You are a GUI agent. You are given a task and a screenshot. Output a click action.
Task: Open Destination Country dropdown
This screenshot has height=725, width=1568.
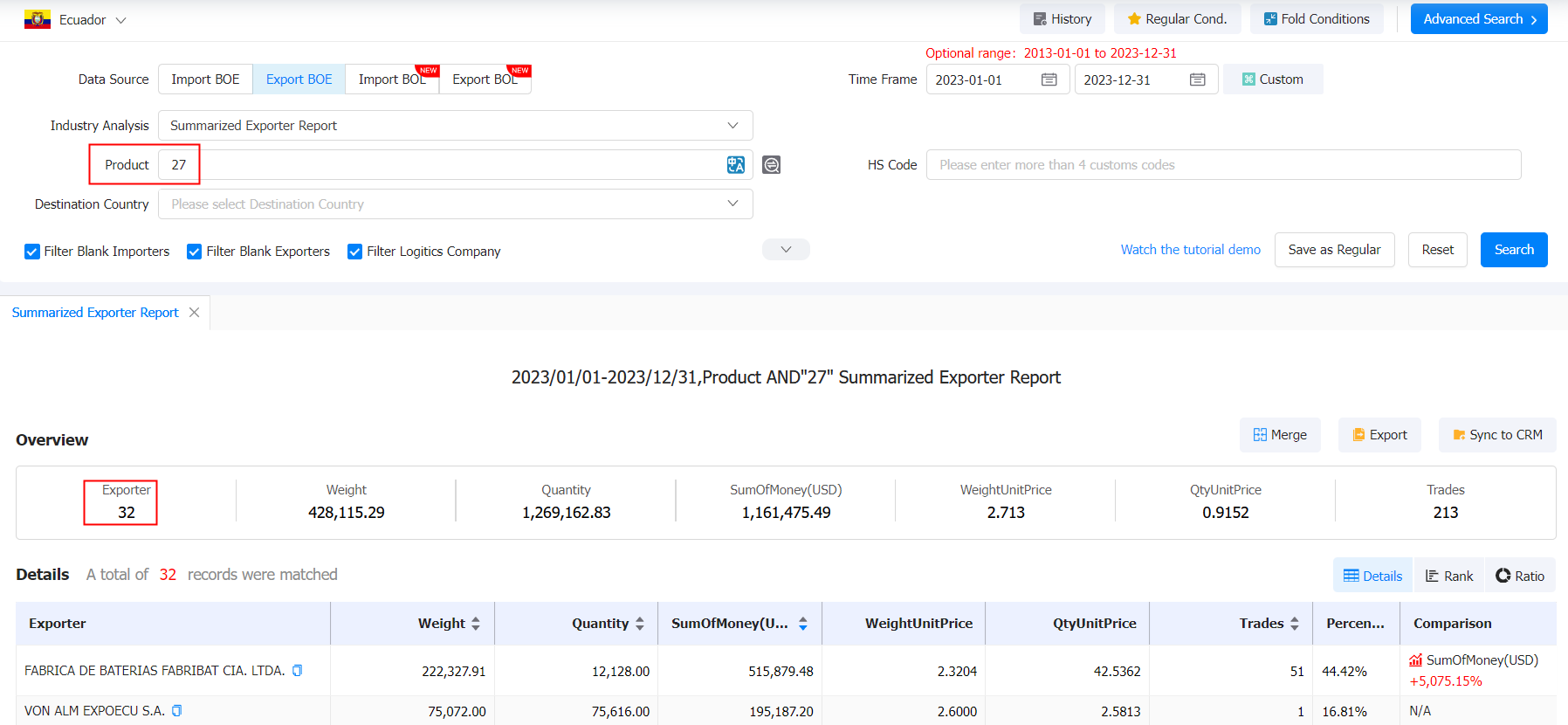[x=455, y=204]
